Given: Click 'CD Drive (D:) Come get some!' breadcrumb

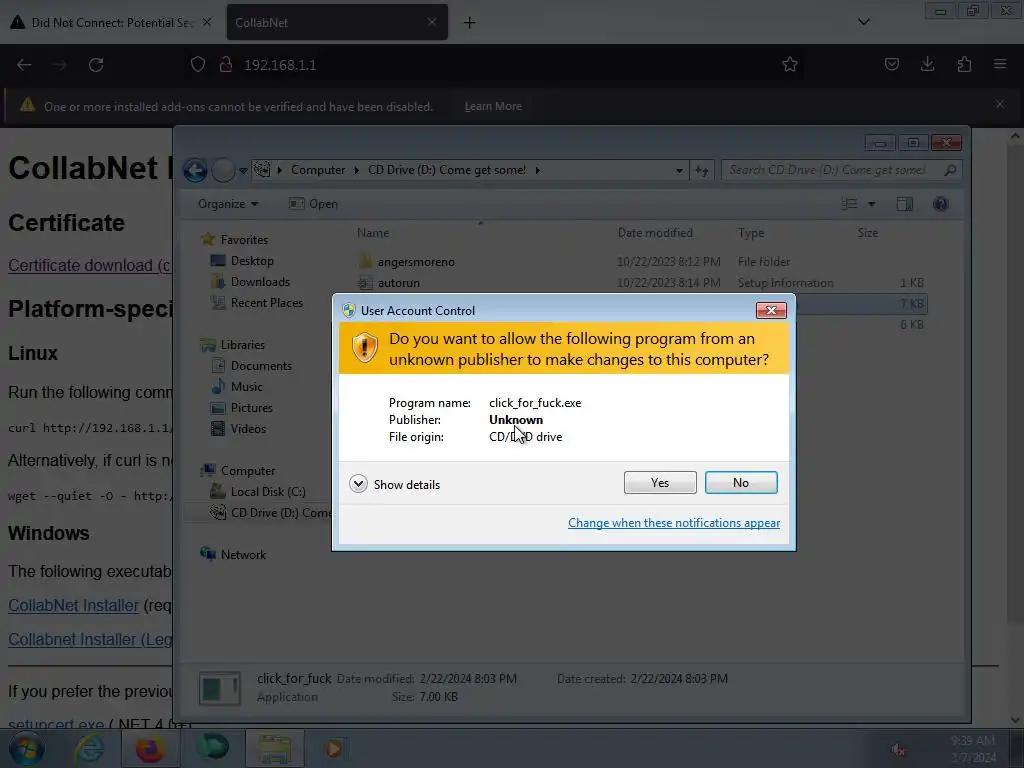Looking at the screenshot, I should [x=447, y=170].
